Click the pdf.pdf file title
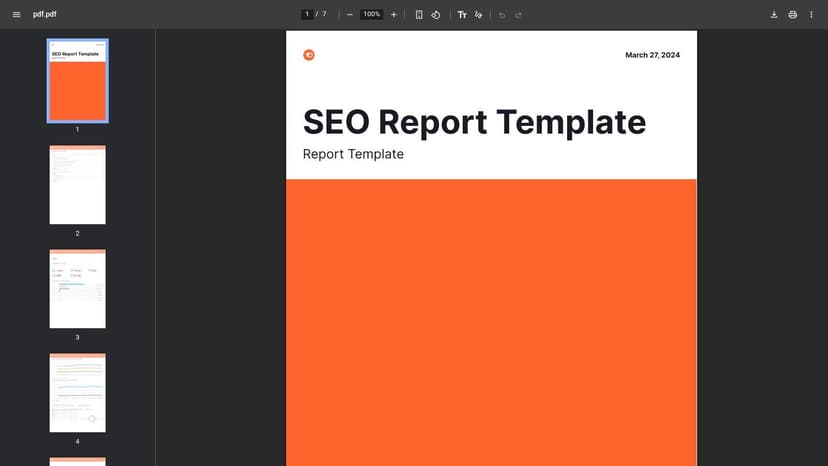The image size is (828, 466). pos(44,14)
